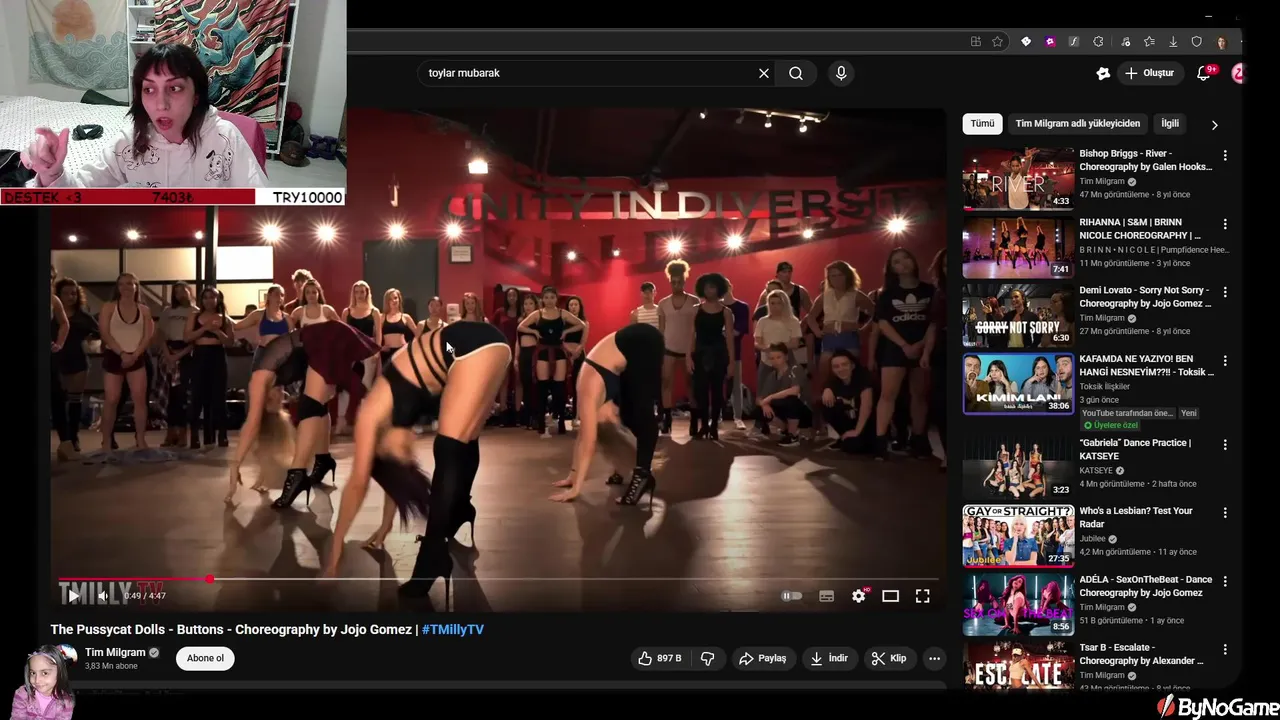This screenshot has height=720, width=1280.
Task: Click the white tag extension icon
Action: click(1025, 42)
